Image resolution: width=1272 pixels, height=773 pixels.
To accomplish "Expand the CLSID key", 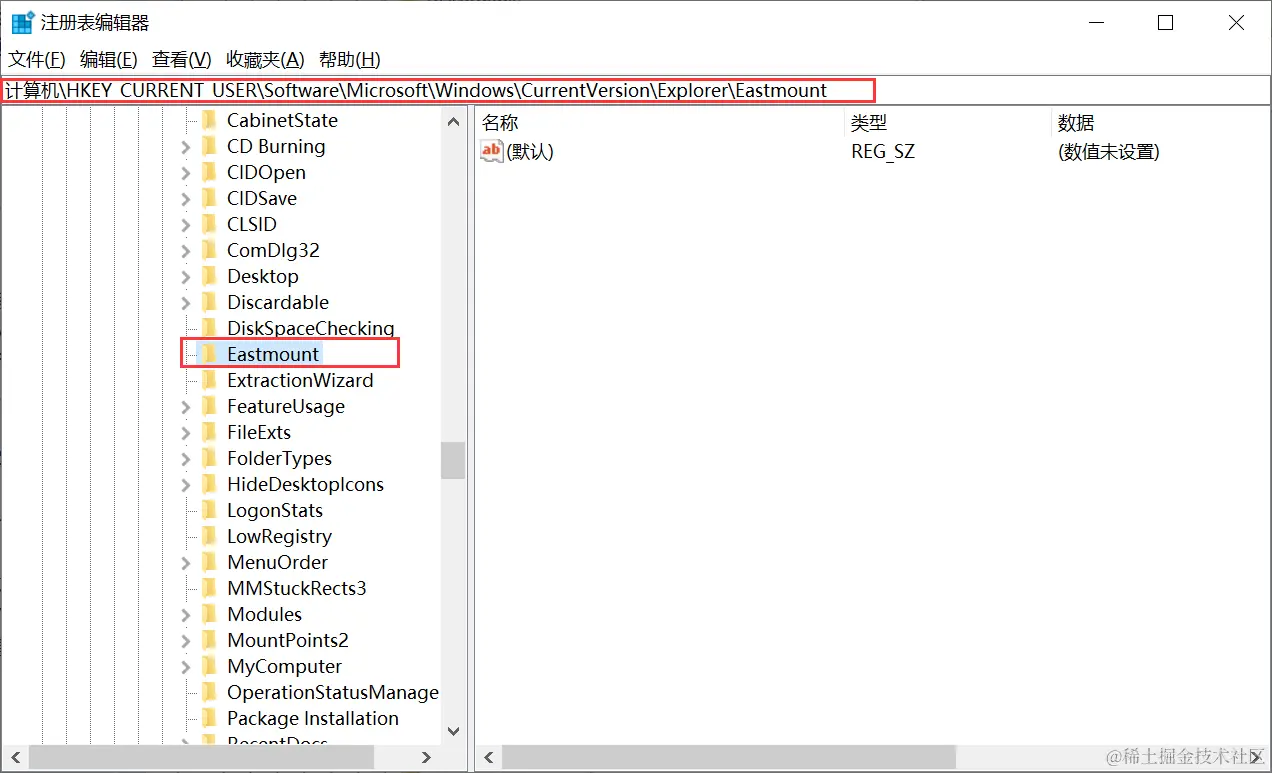I will coord(186,225).
